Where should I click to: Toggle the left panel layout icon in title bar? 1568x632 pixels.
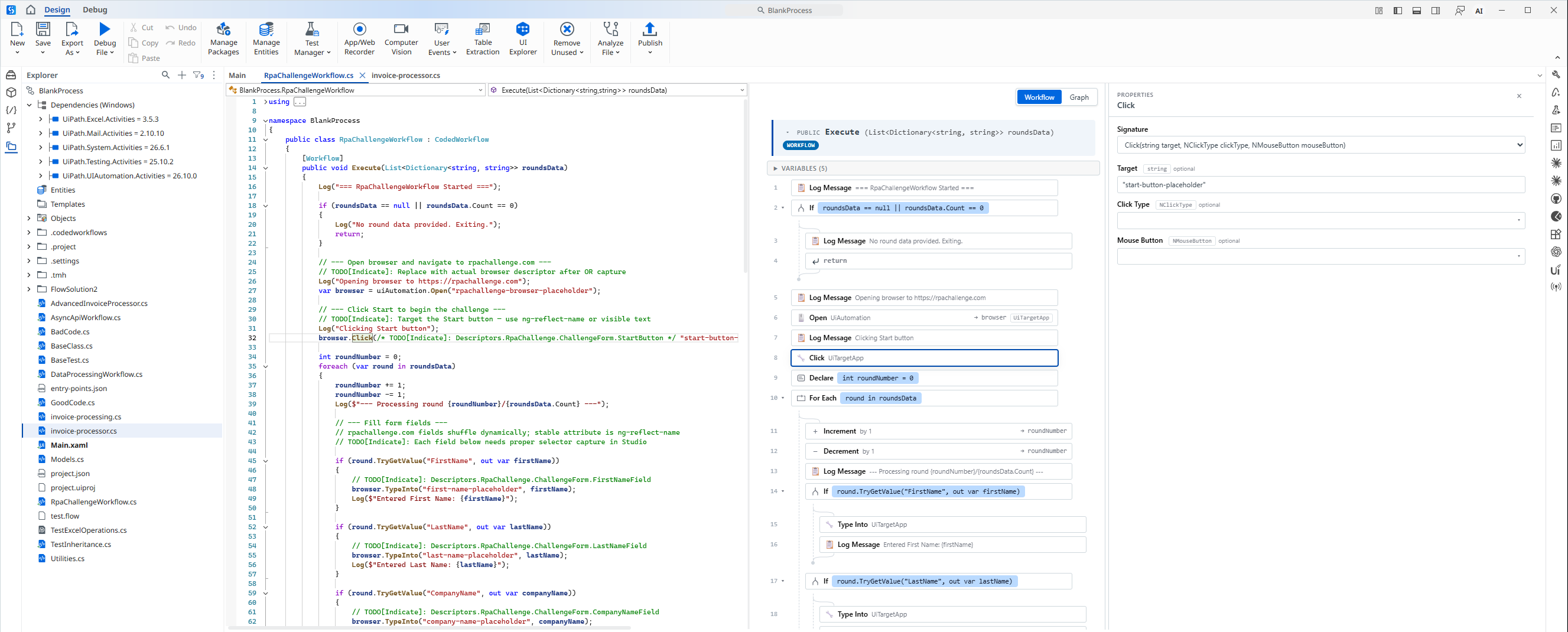1398,11
